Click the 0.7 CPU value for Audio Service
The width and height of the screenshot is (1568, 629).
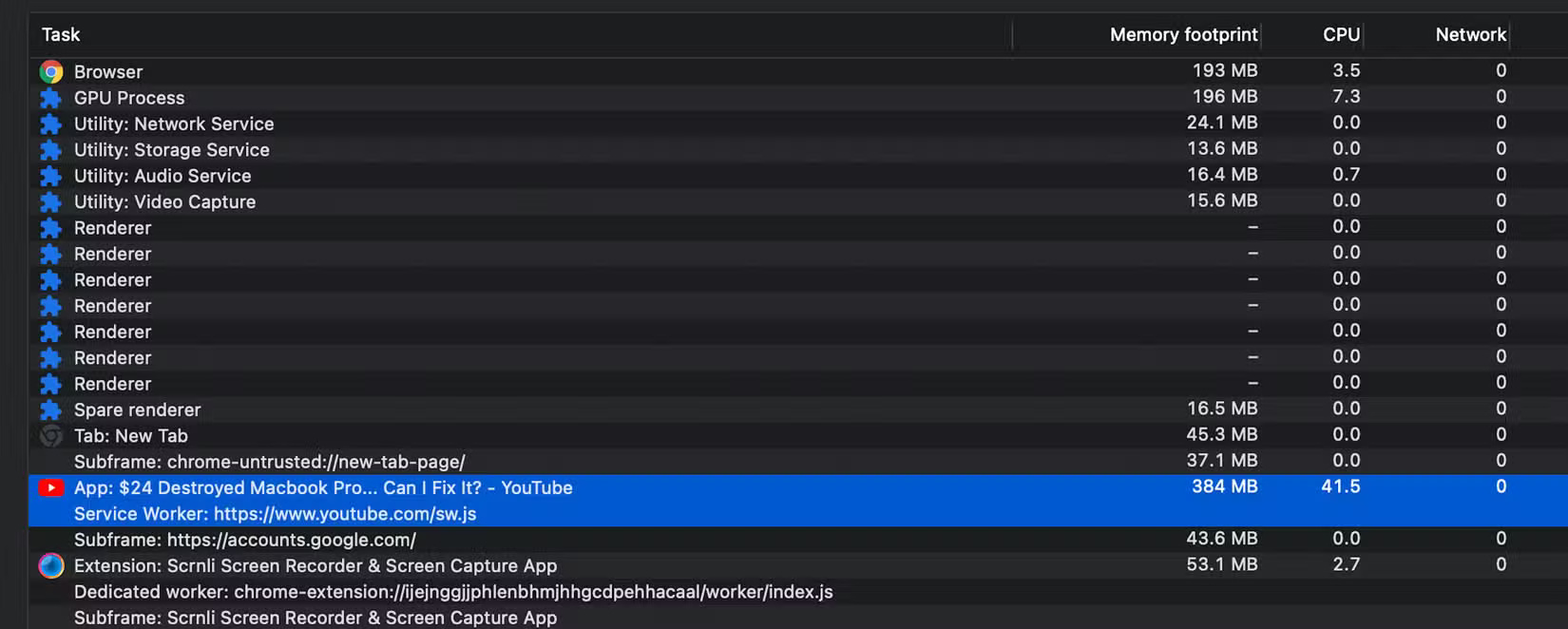1347,174
